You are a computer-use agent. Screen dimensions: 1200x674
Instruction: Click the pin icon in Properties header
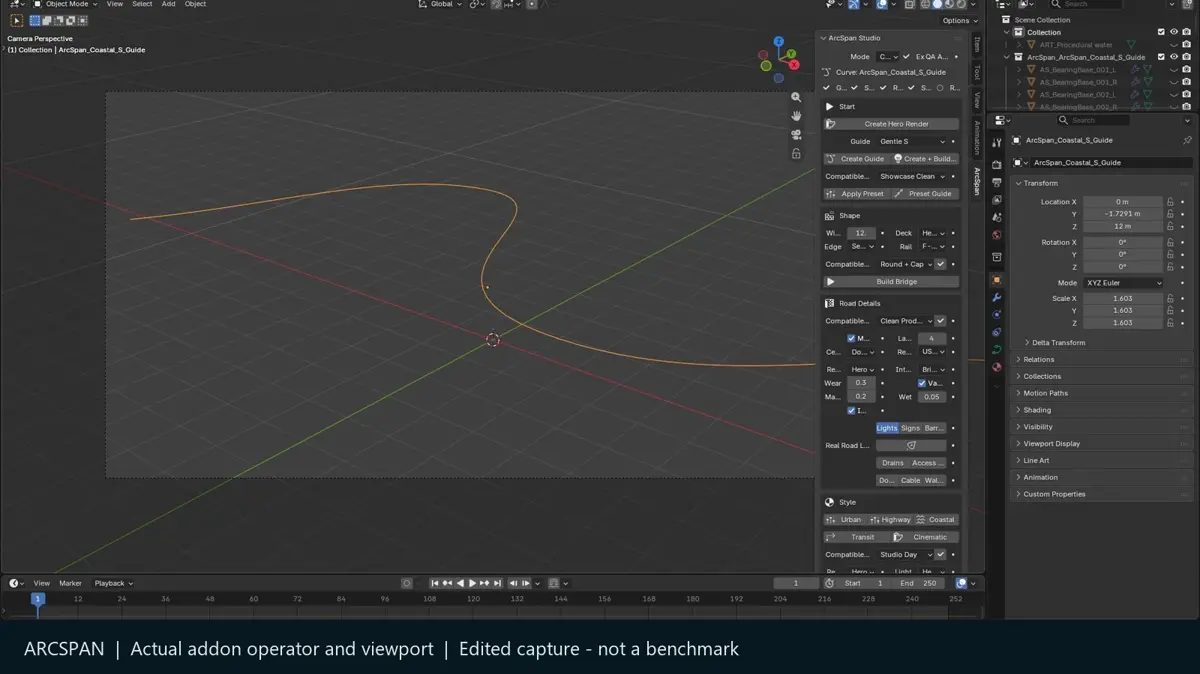1187,141
